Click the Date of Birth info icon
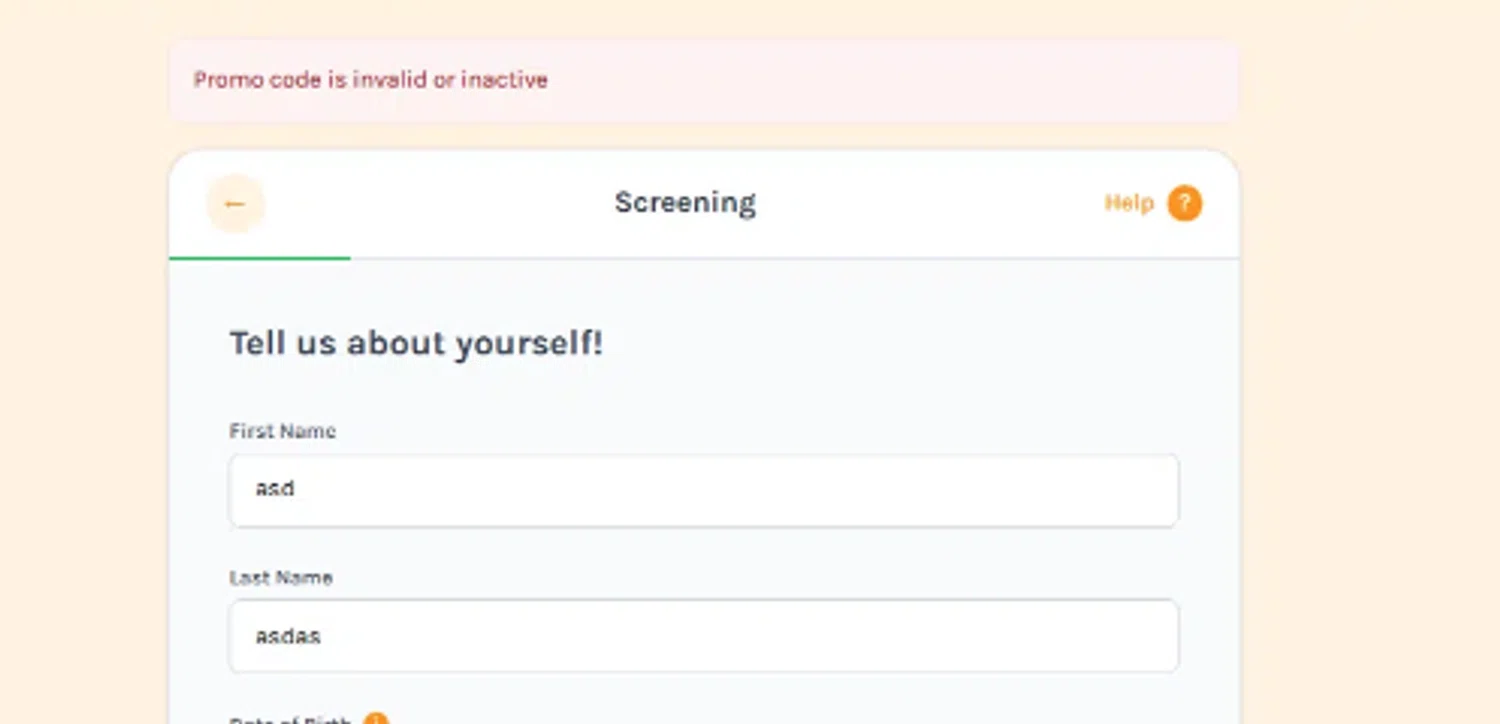The height and width of the screenshot is (724, 1500). (376, 719)
